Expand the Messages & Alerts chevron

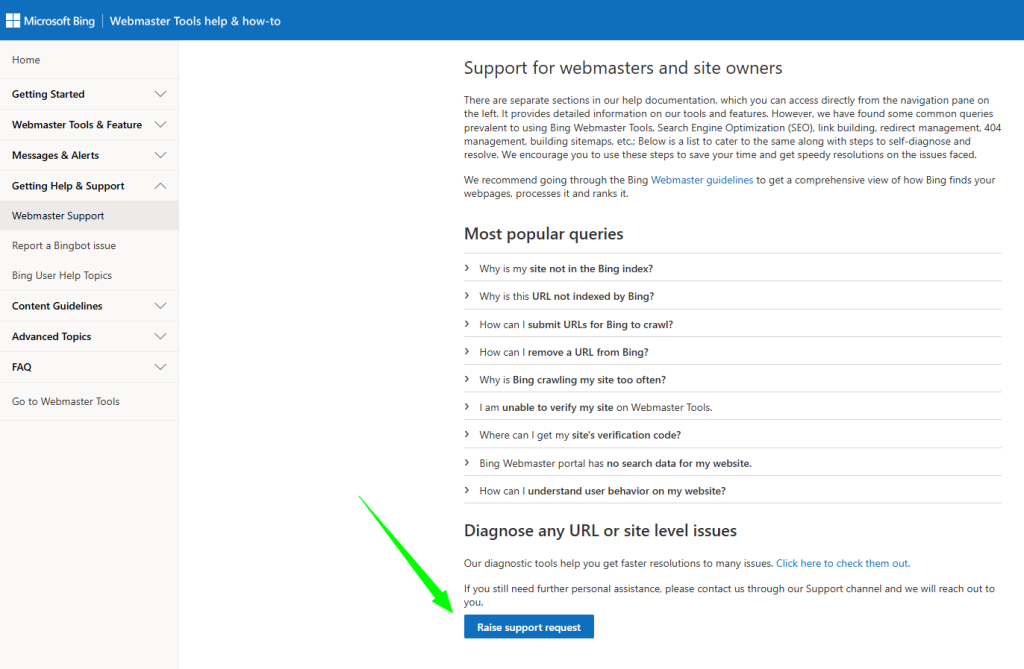[x=160, y=155]
